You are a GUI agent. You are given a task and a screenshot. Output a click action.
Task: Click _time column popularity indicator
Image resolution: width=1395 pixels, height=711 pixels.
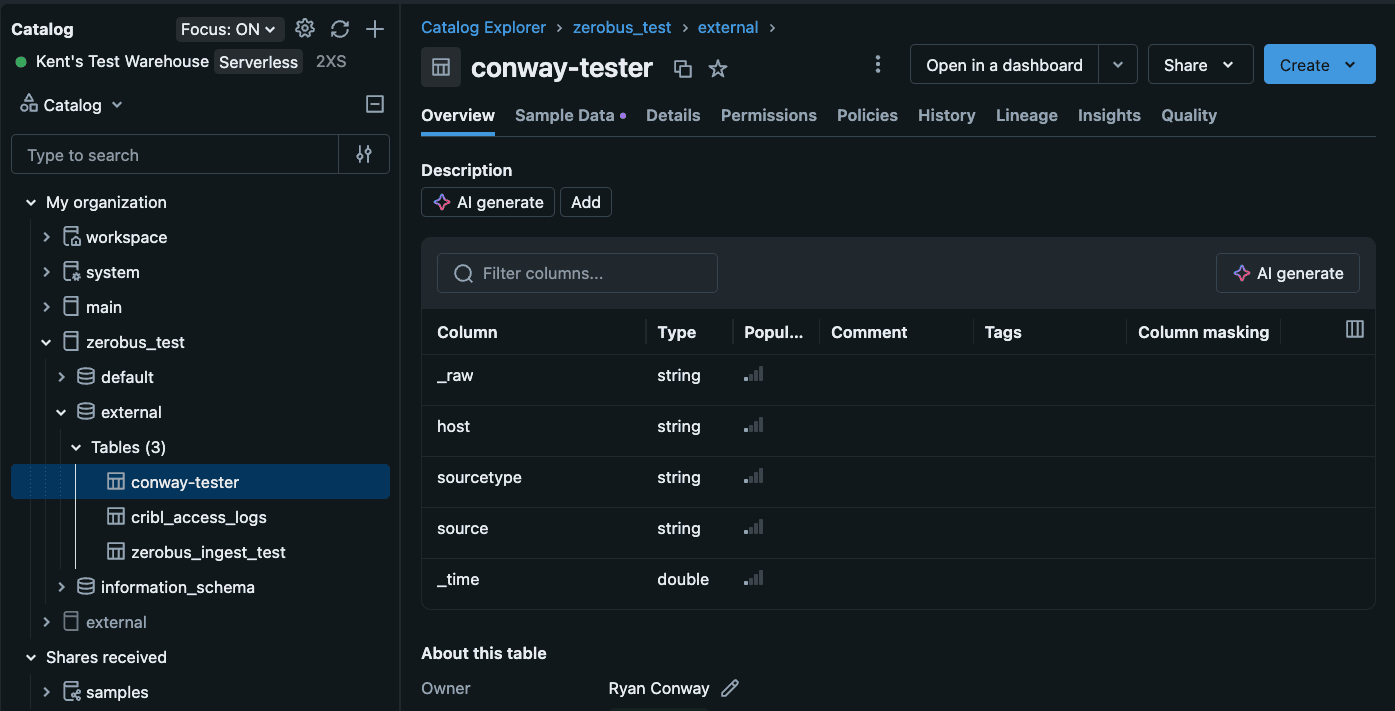[x=753, y=578]
